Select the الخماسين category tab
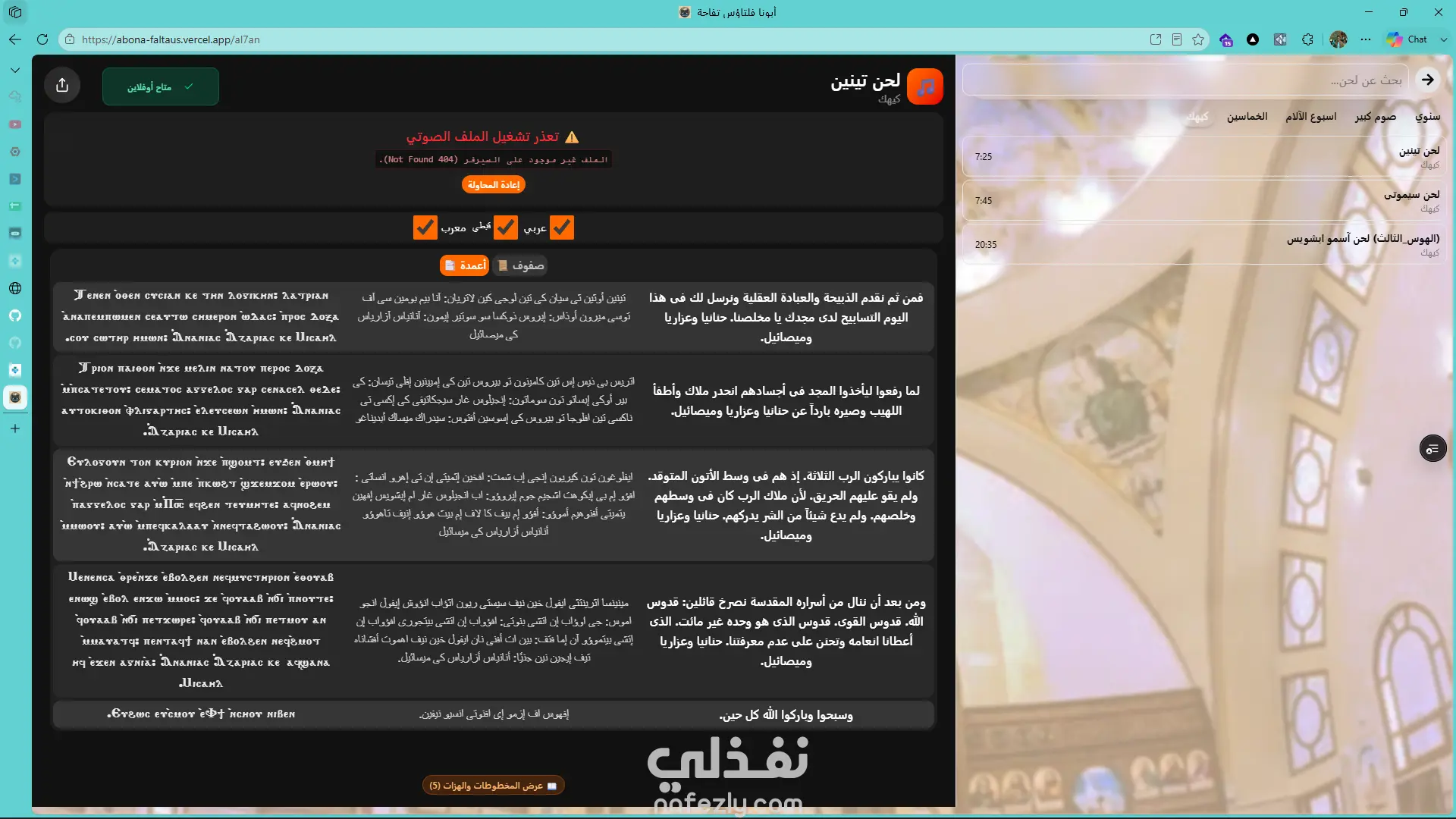Screen dimensions: 1456x819 tap(1247, 117)
